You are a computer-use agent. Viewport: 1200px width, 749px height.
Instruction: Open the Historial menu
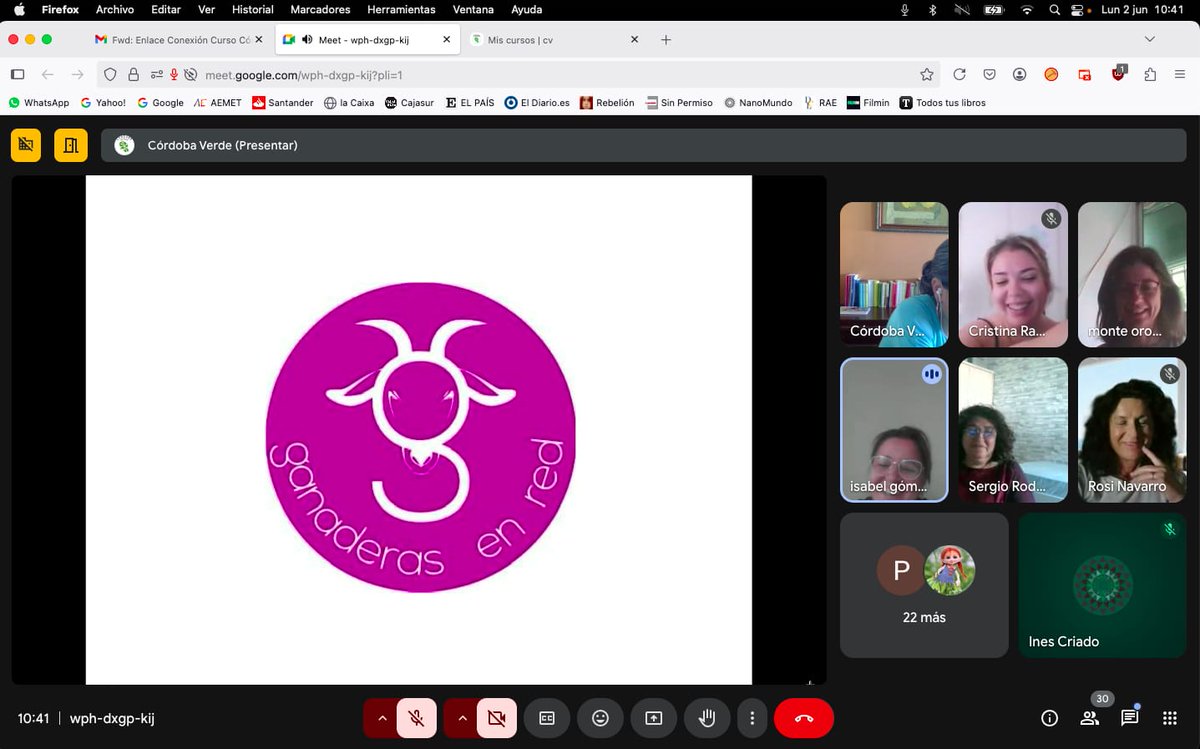pyautogui.click(x=252, y=9)
